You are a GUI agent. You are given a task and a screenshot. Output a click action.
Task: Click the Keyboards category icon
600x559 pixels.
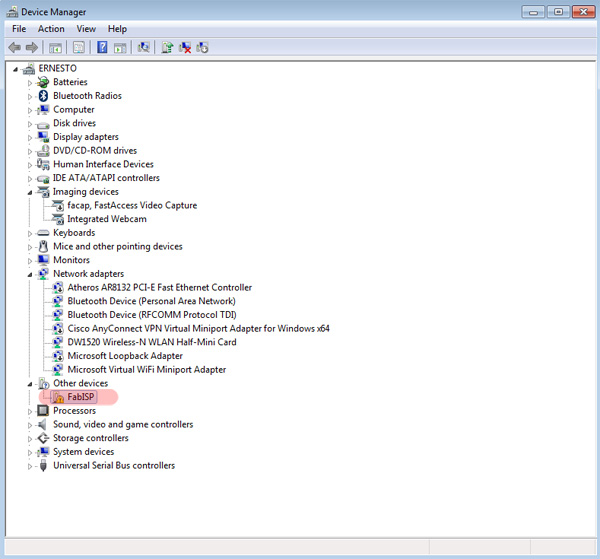(x=43, y=233)
